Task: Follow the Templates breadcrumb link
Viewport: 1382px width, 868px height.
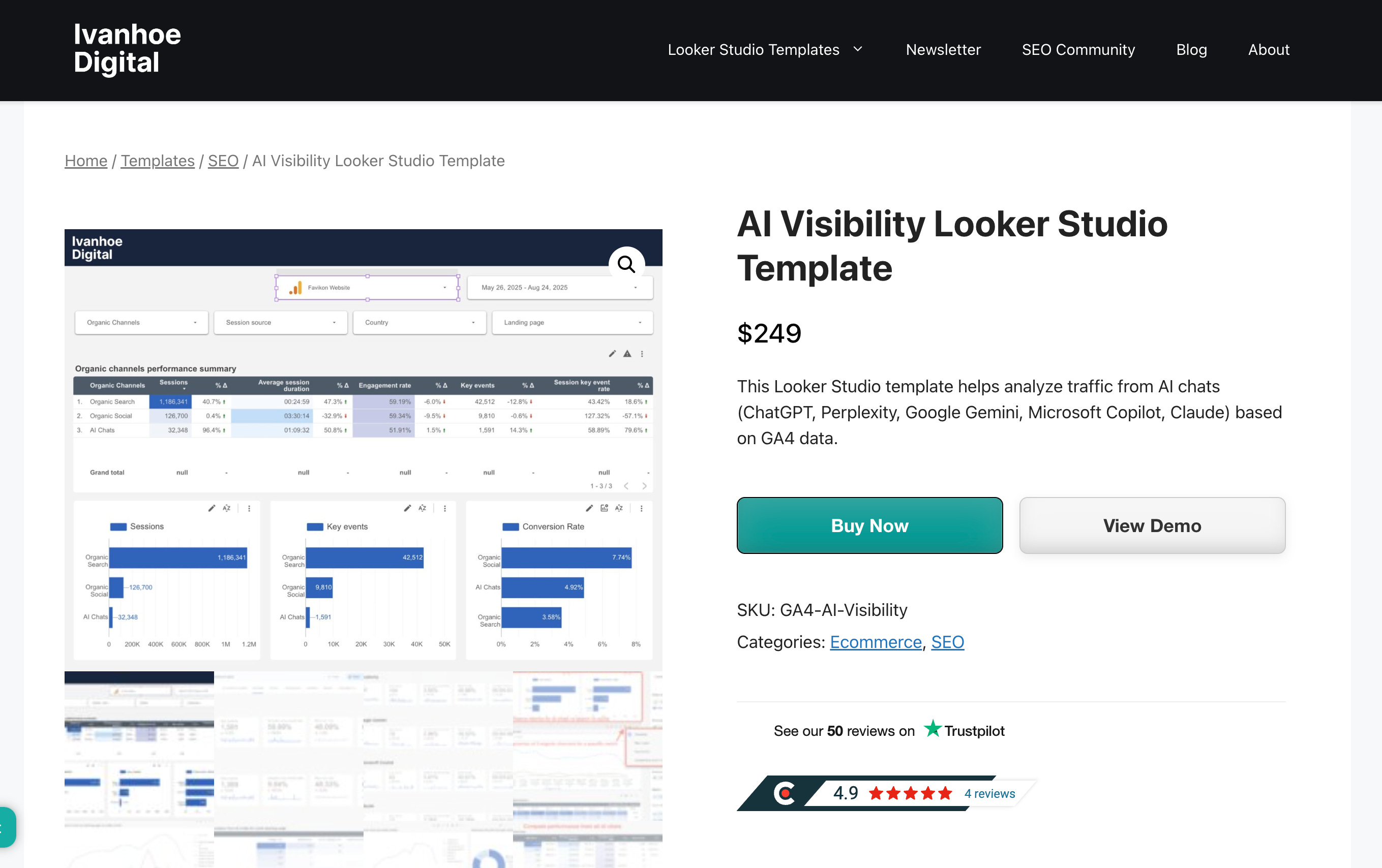Action: click(x=157, y=161)
